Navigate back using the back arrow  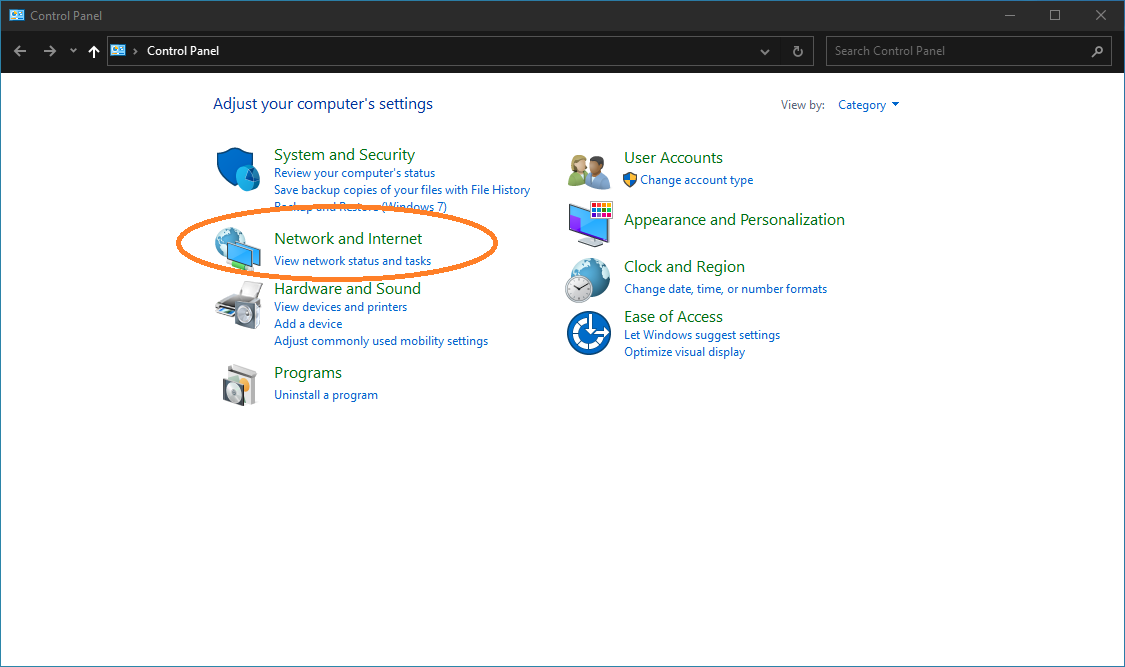pos(20,51)
